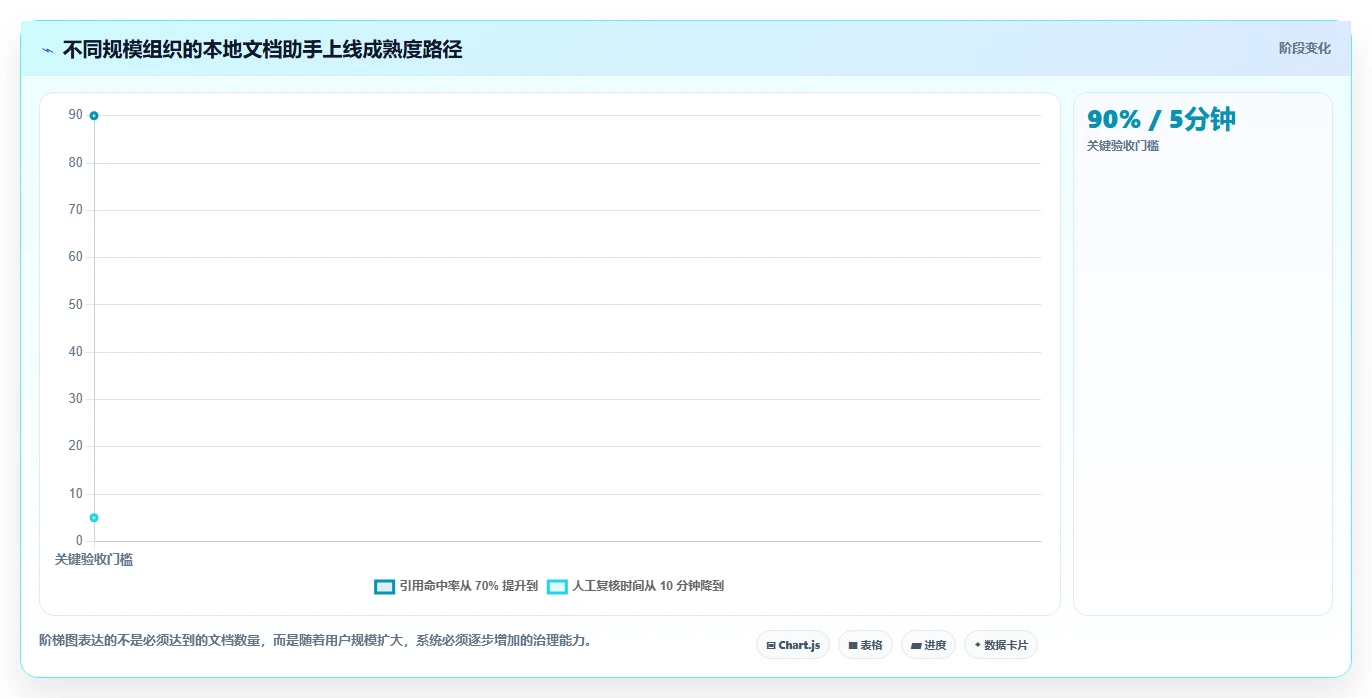Click the 数据卡片 tag pill
The height and width of the screenshot is (698, 1372).
1001,645
